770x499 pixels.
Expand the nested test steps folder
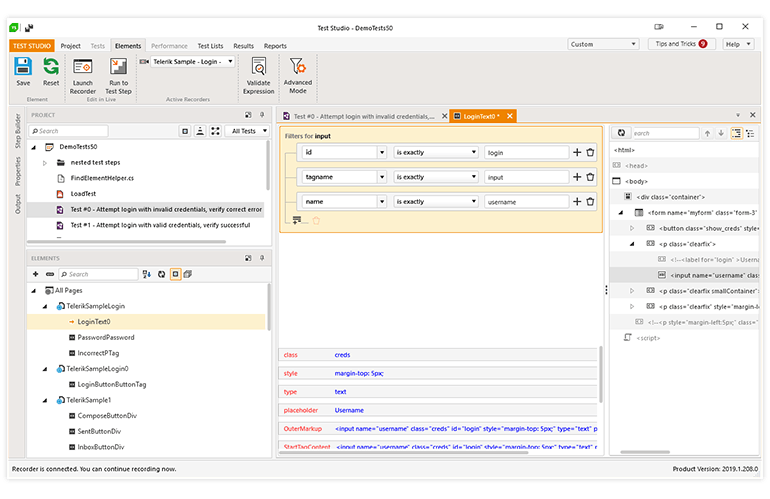pos(45,163)
